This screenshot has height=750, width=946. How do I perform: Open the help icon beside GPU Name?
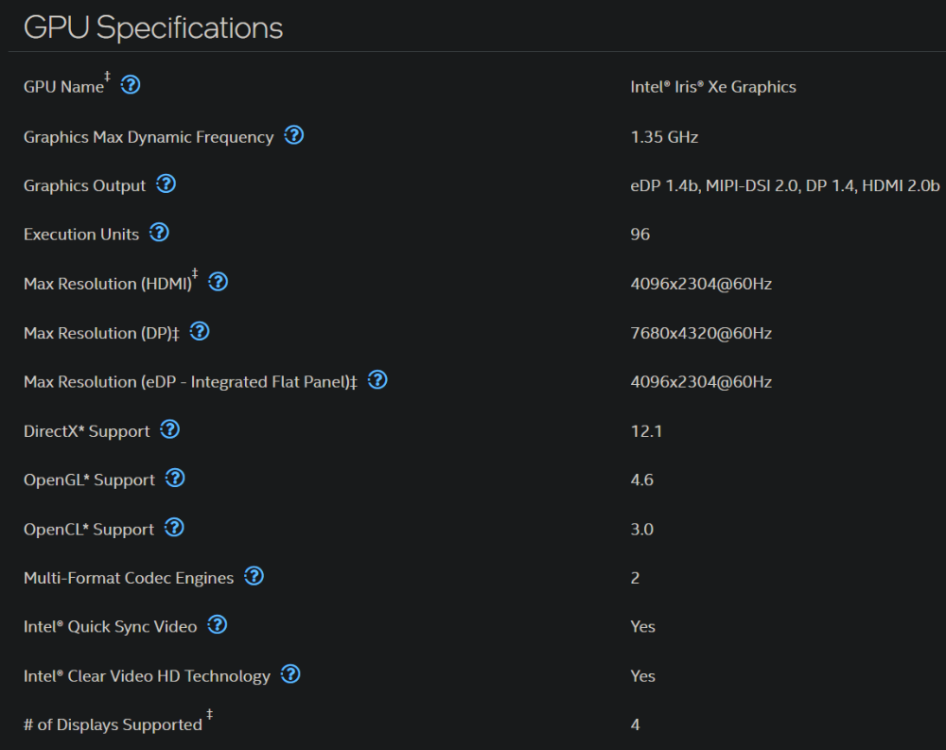click(130, 85)
